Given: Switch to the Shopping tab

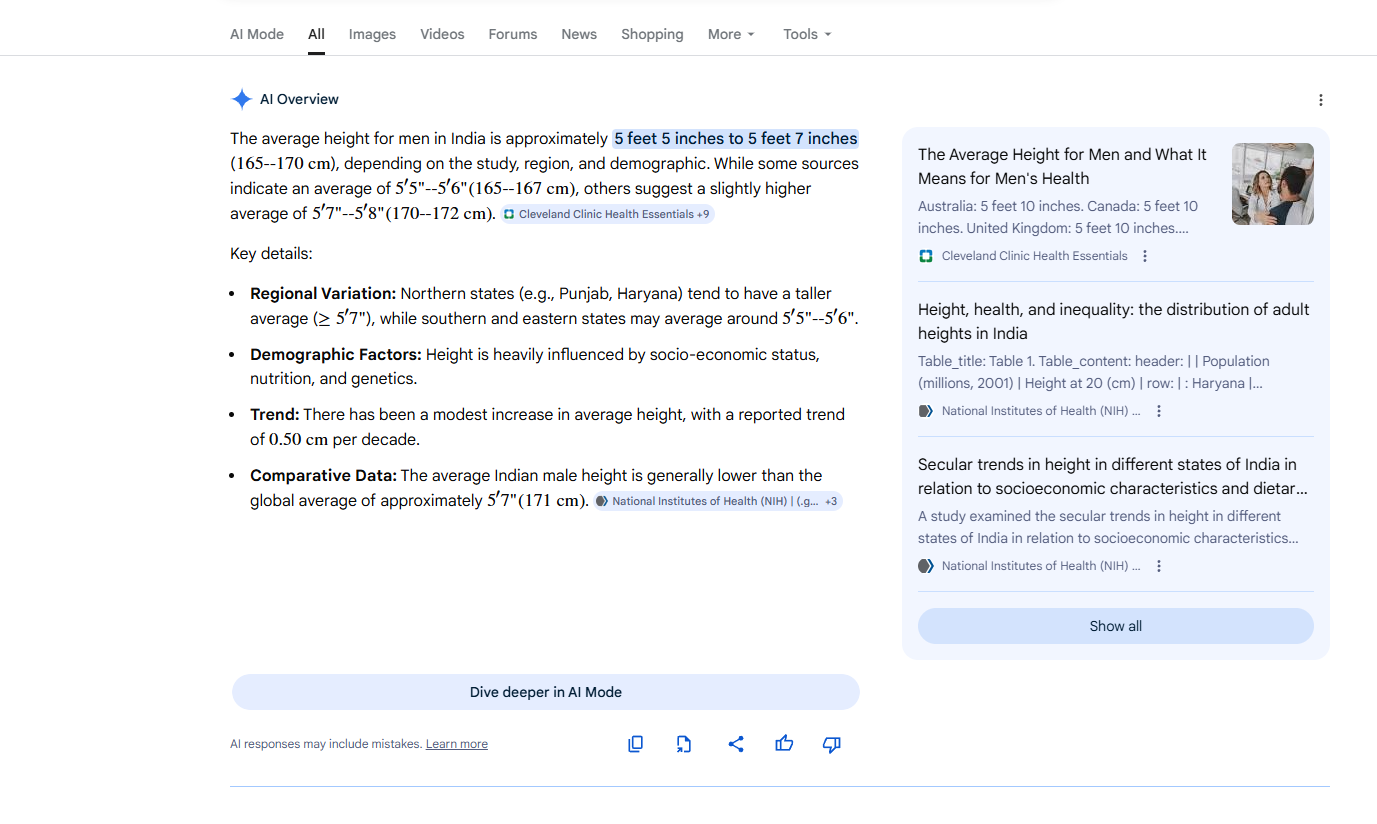Looking at the screenshot, I should 652,34.
